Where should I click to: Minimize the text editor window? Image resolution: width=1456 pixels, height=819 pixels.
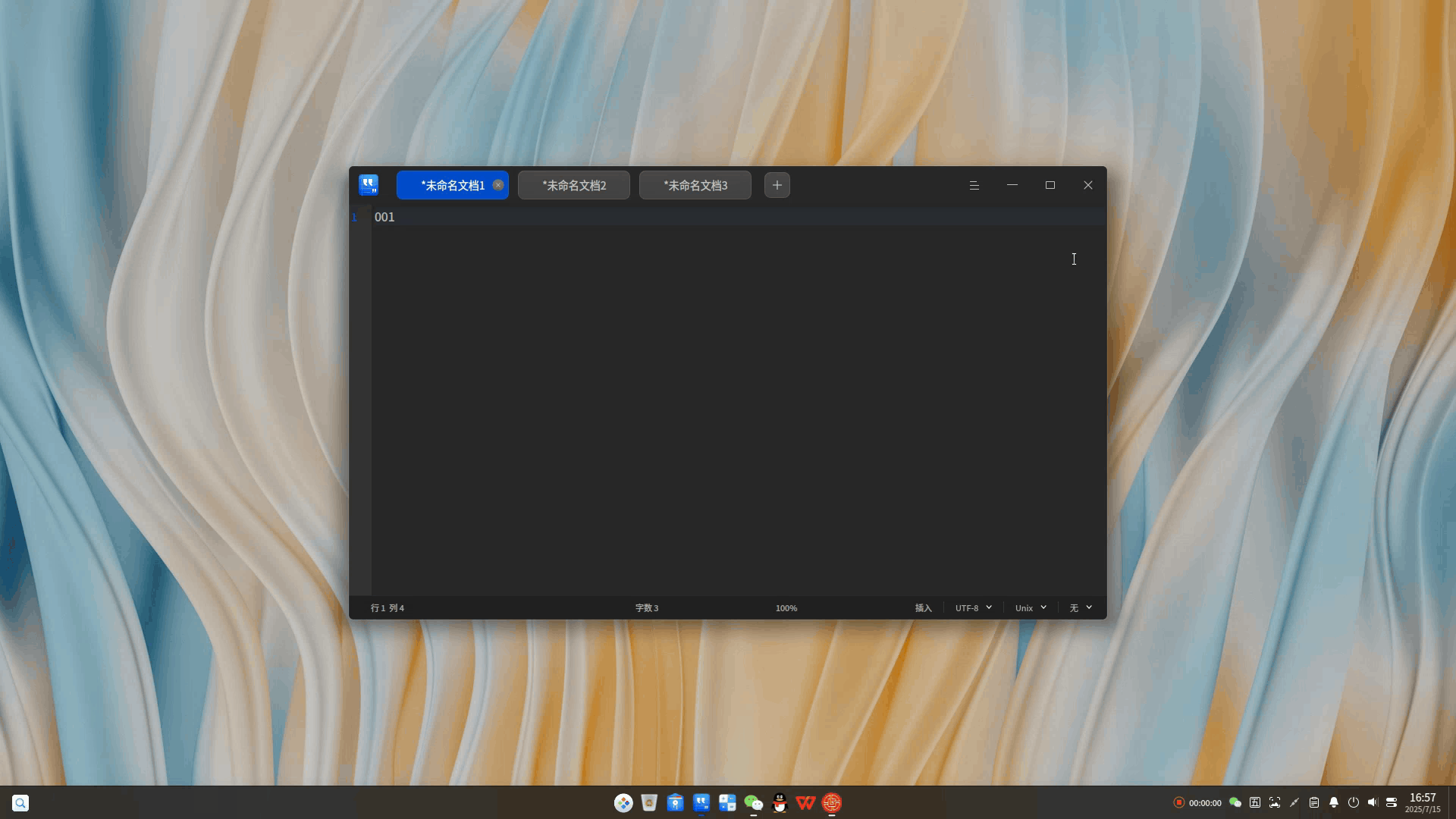pyautogui.click(x=1012, y=185)
